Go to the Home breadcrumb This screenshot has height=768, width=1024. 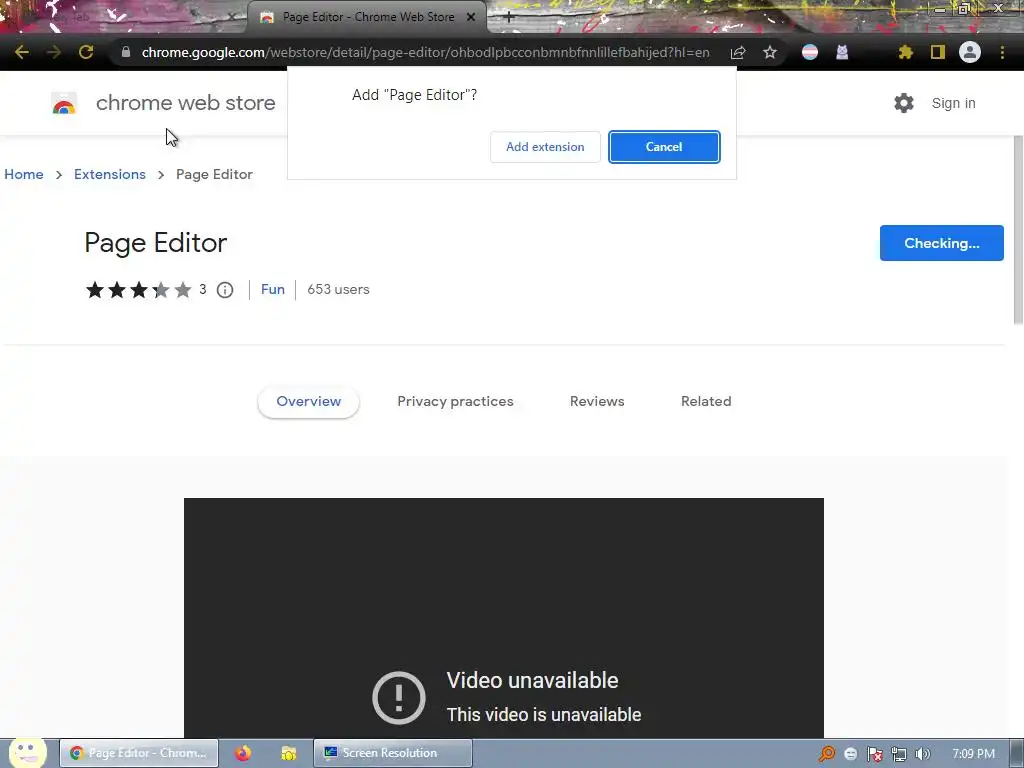[x=24, y=174]
